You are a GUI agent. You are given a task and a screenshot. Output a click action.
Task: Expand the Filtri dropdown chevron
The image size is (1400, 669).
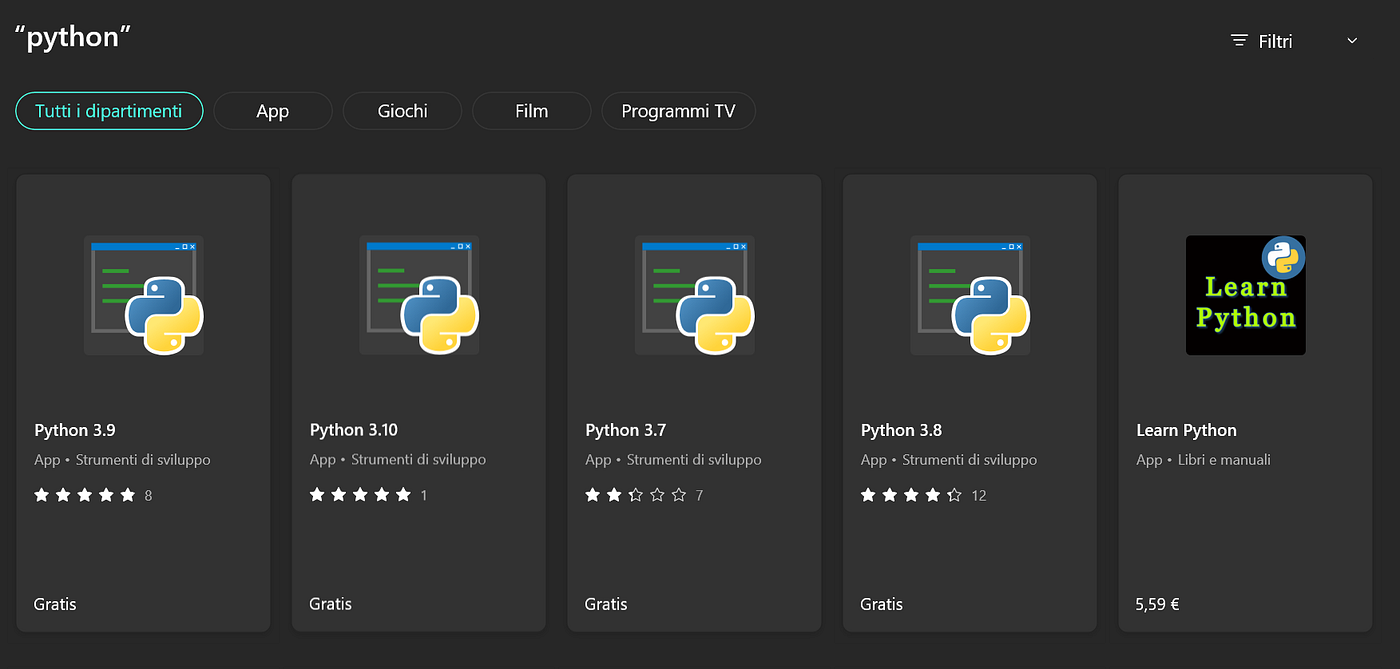1352,41
